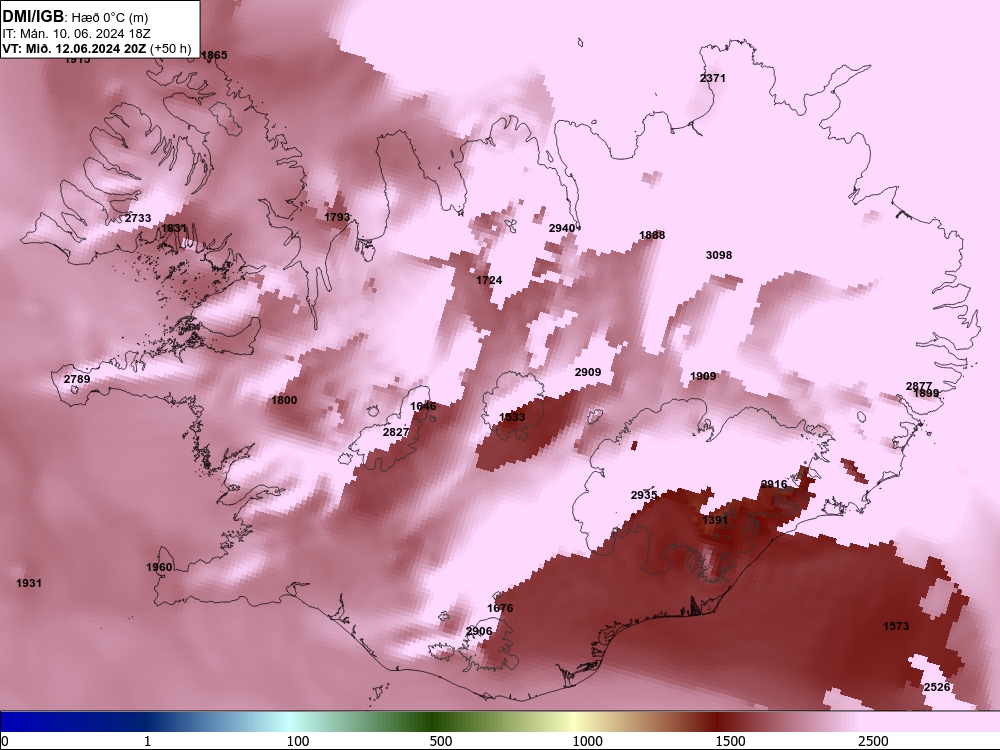Click the 2935 height label
The width and height of the screenshot is (1000, 750).
pos(644,495)
